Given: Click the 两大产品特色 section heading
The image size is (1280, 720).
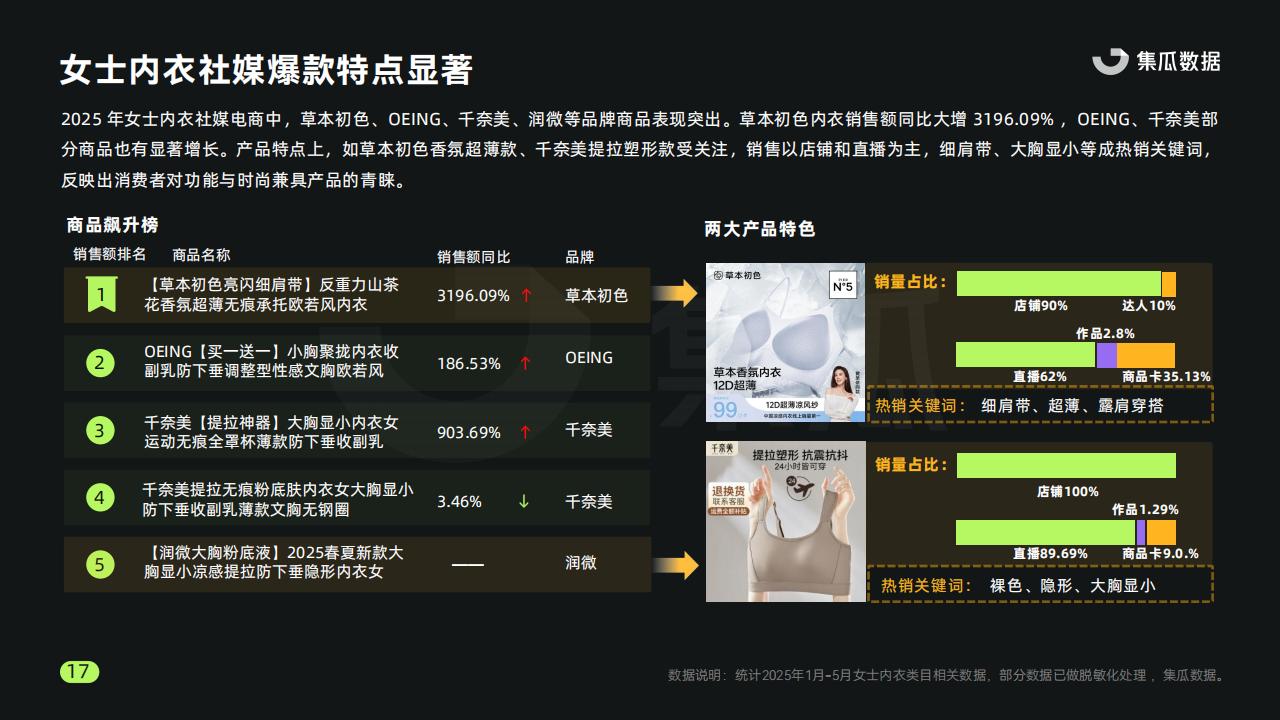Looking at the screenshot, I should coord(760,229).
